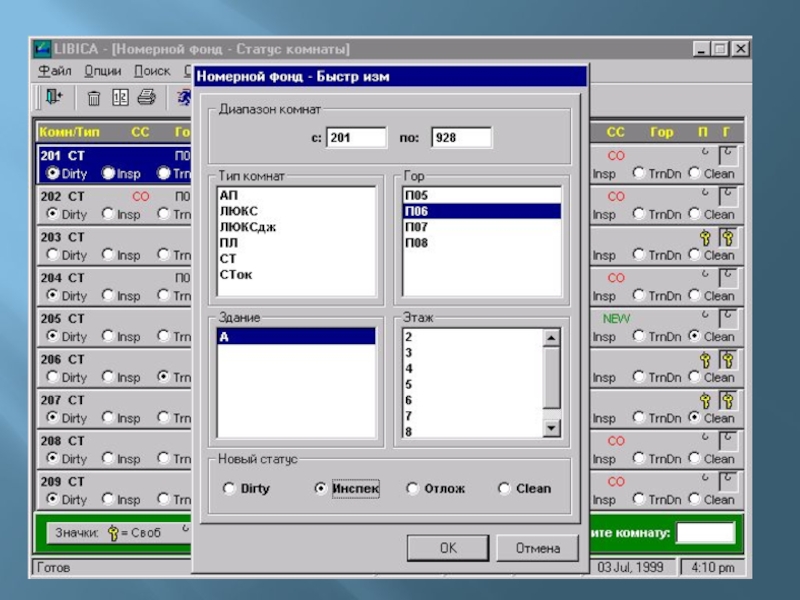The image size is (800, 600).
Task: Click the boxed key icon in row 206
Action: point(727,360)
